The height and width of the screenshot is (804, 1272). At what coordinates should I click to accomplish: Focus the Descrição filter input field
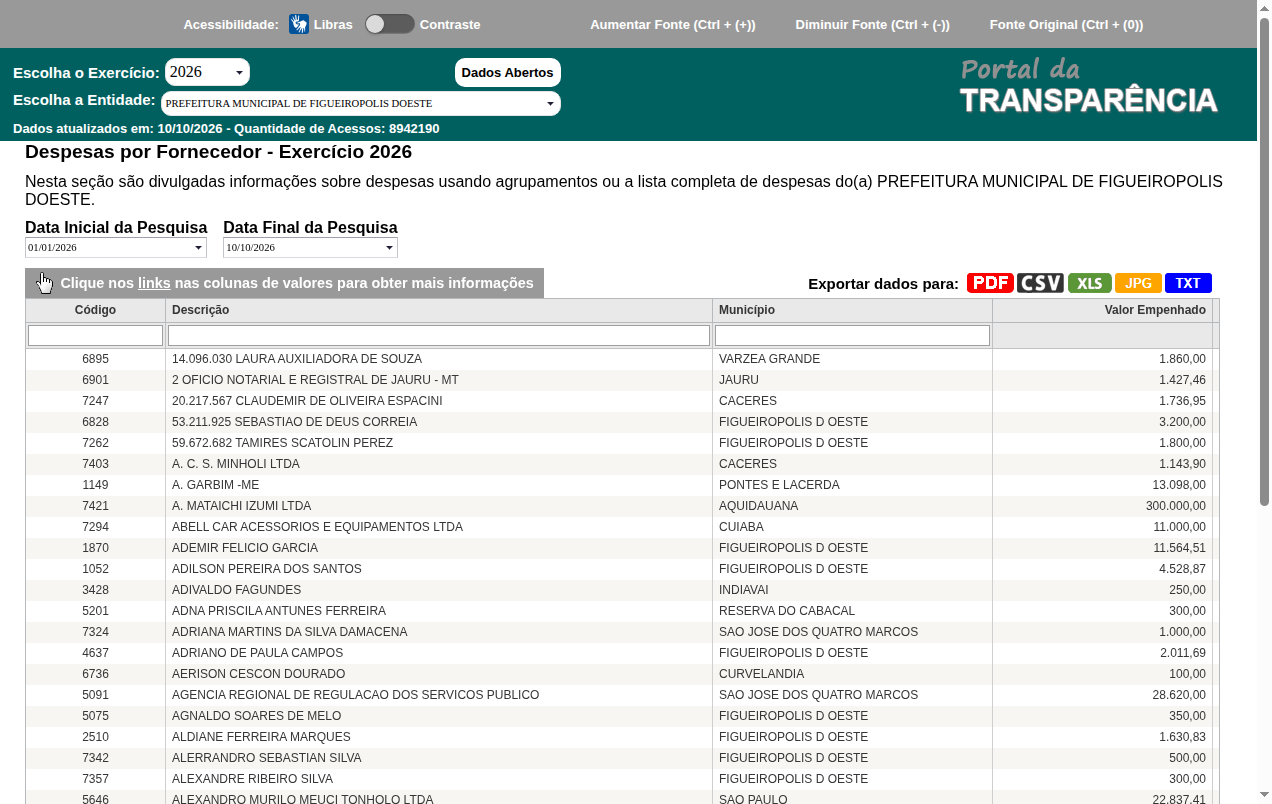(439, 335)
